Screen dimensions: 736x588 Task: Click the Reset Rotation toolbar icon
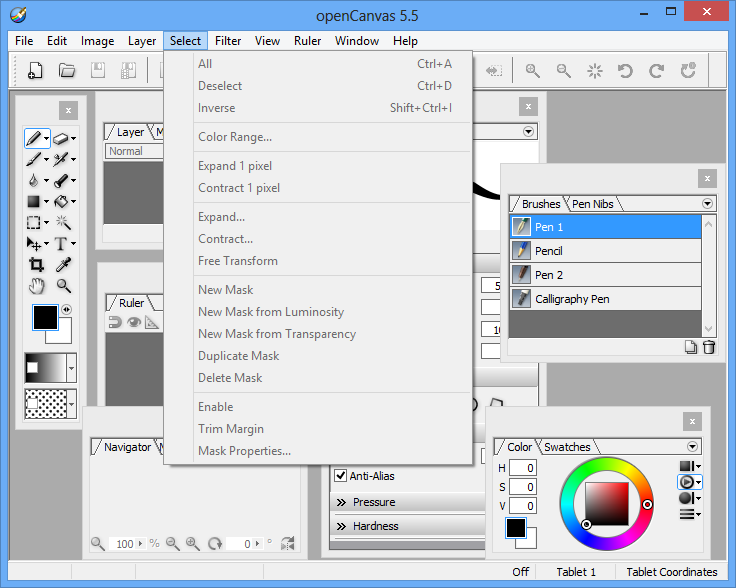pos(688,71)
